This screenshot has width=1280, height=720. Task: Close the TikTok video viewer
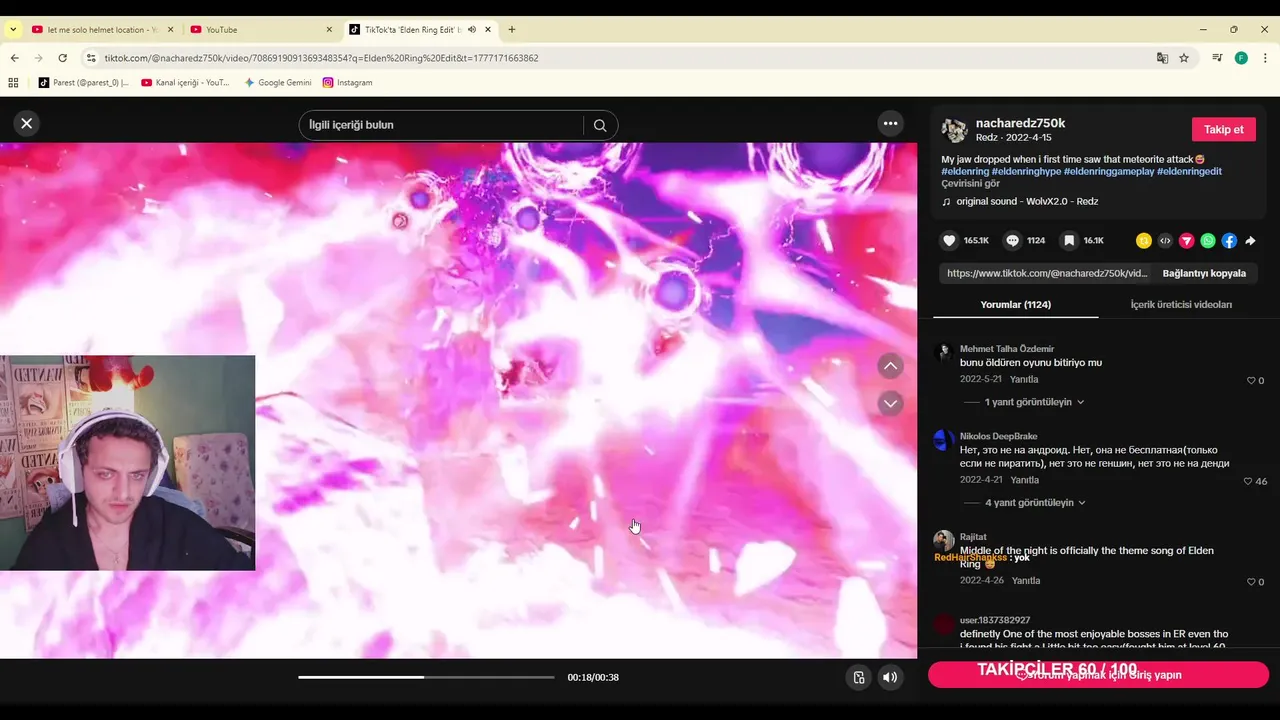(27, 123)
